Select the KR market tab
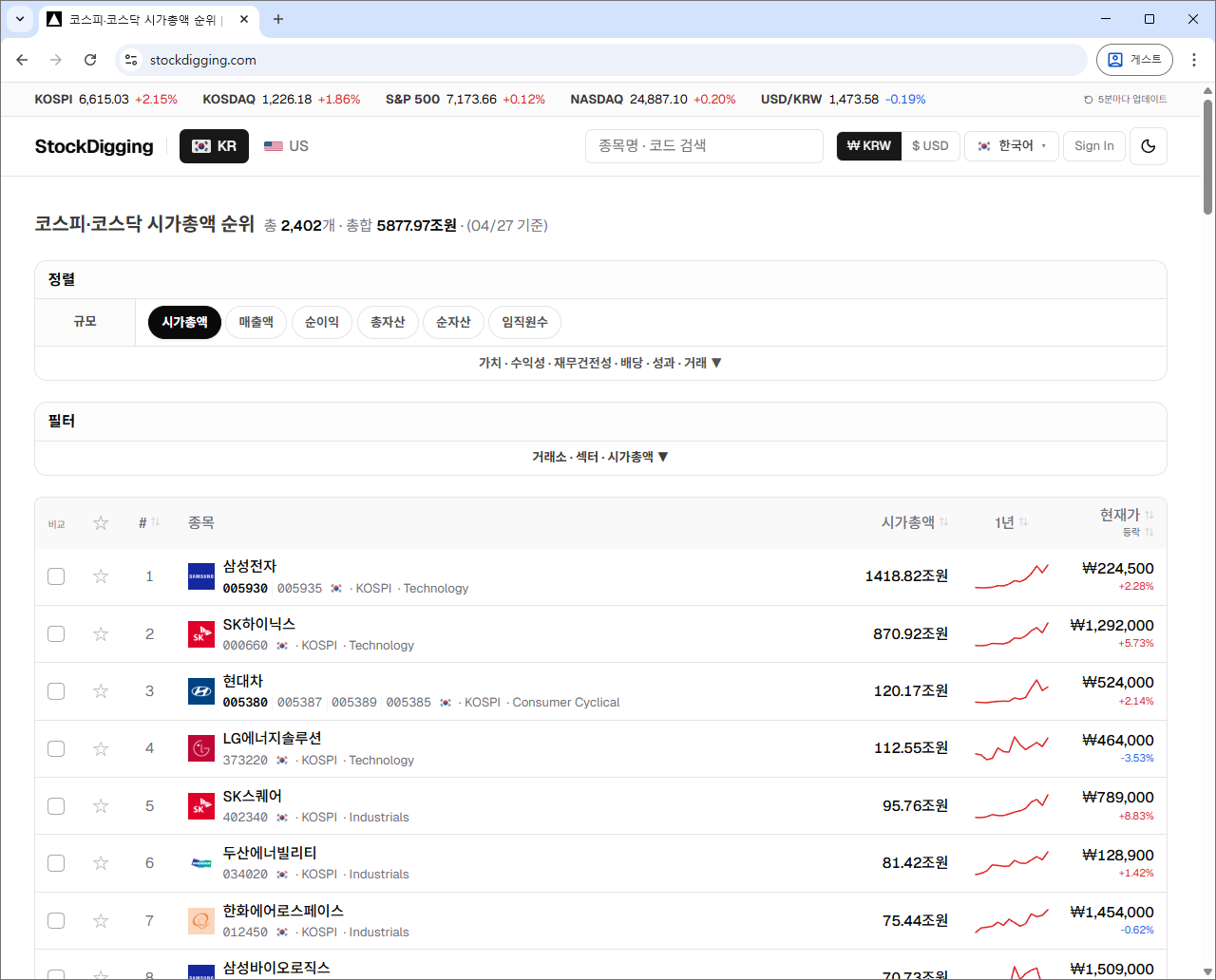 (214, 146)
